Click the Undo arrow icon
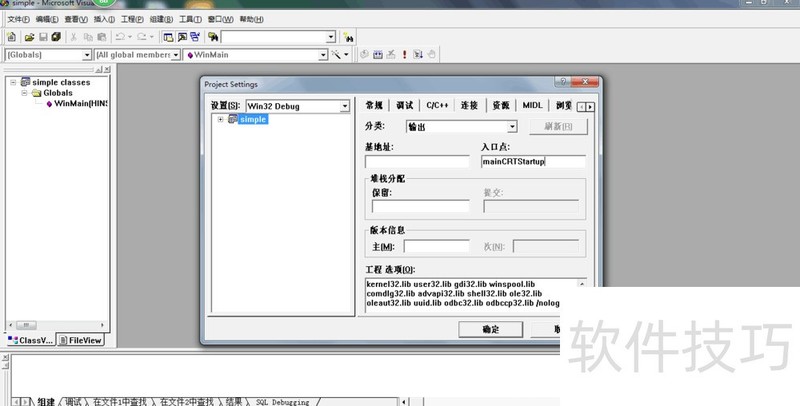 click(120, 37)
